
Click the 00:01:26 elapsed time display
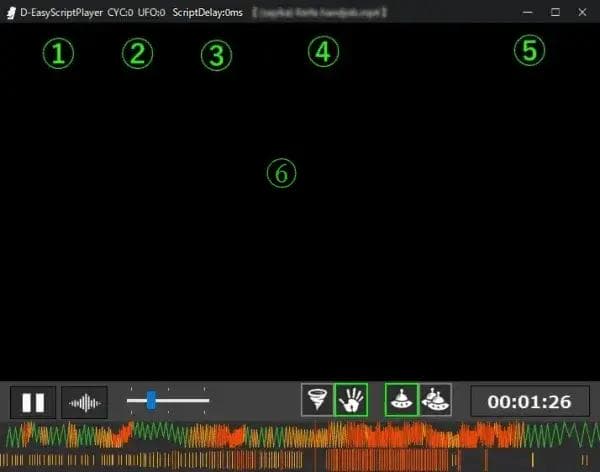529,402
